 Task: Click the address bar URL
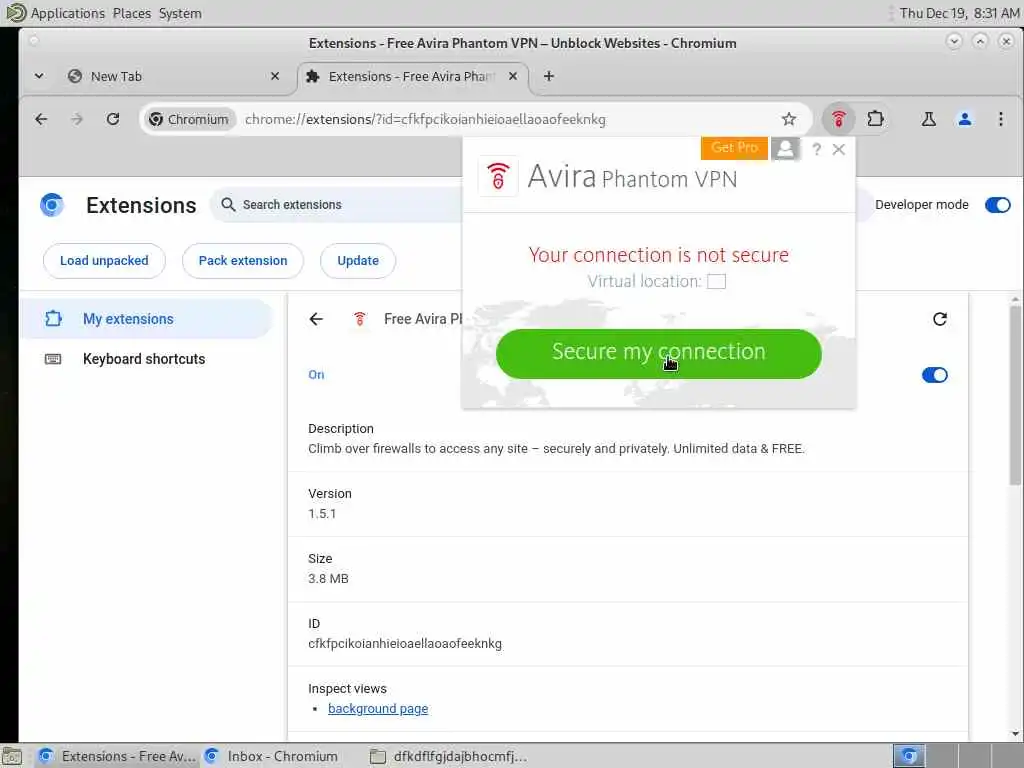(425, 119)
